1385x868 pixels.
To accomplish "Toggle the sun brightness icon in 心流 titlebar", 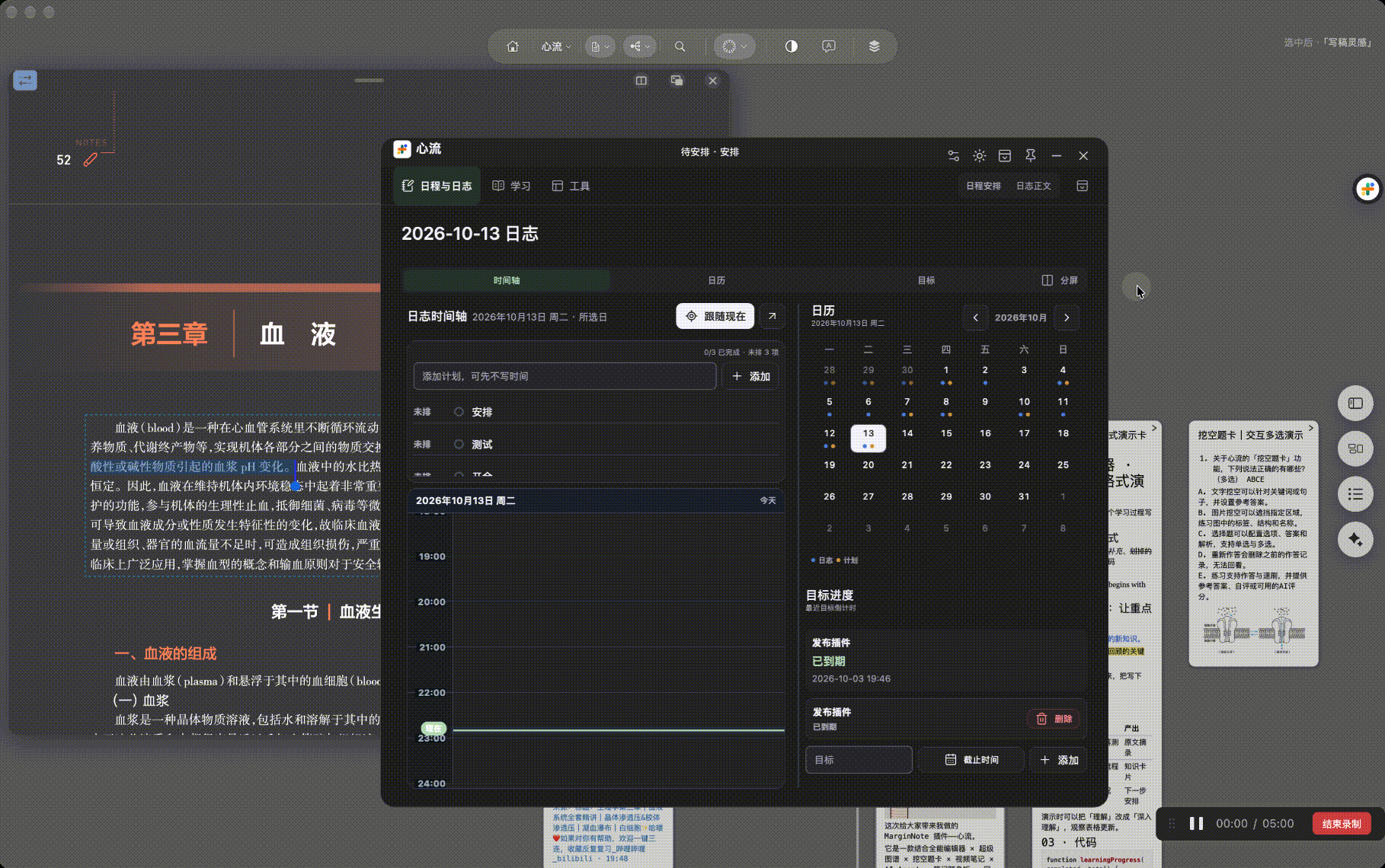I will click(979, 155).
